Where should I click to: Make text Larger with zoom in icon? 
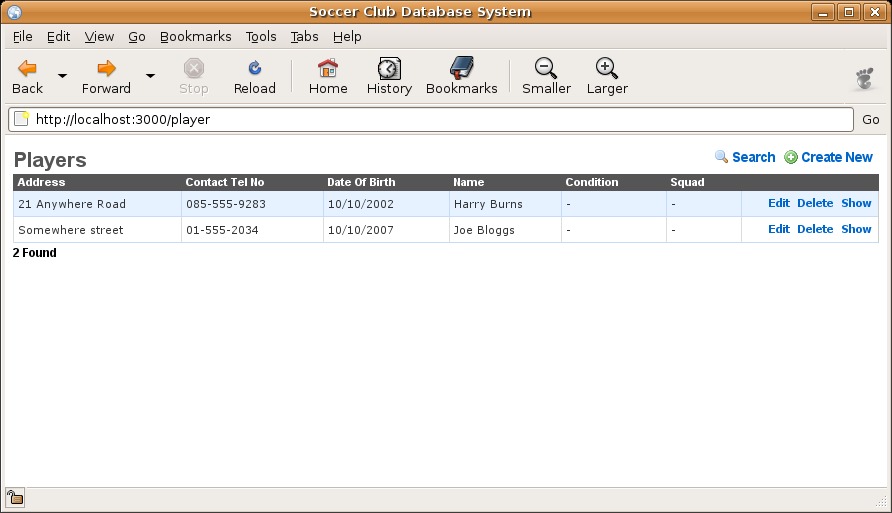coord(606,69)
